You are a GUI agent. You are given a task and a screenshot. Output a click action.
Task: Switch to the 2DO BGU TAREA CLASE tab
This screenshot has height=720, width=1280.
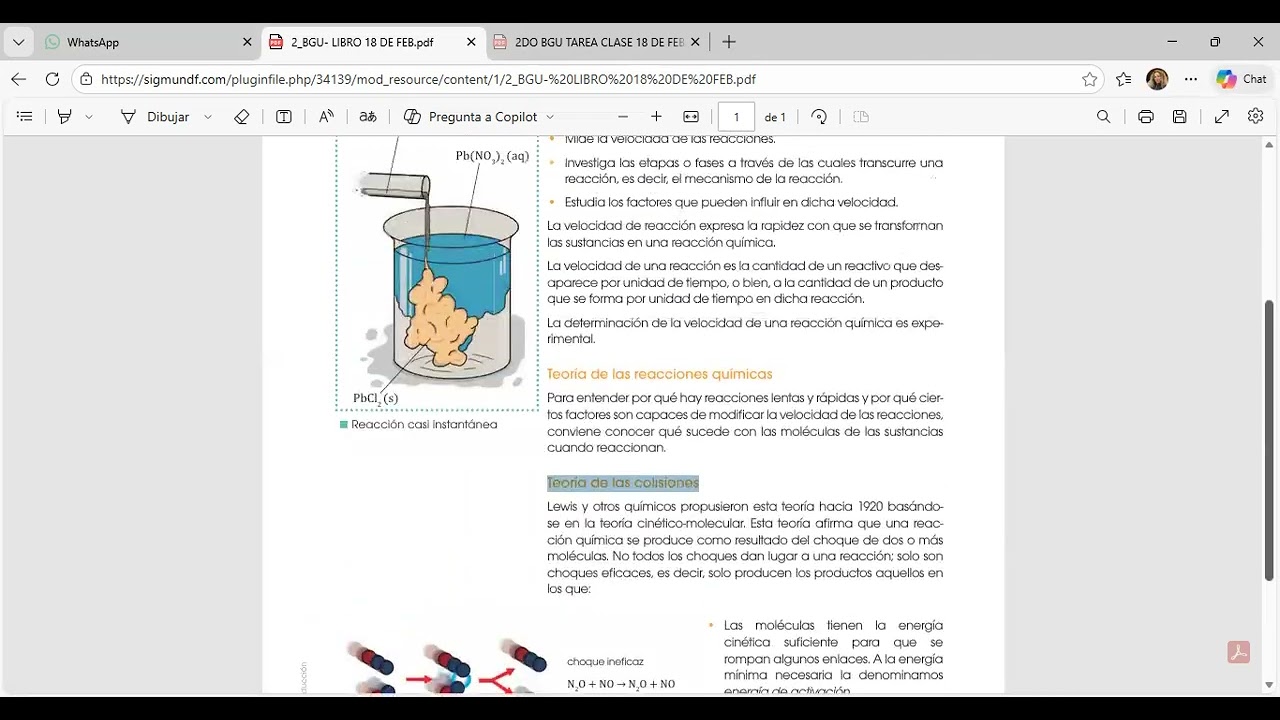[x=596, y=42]
